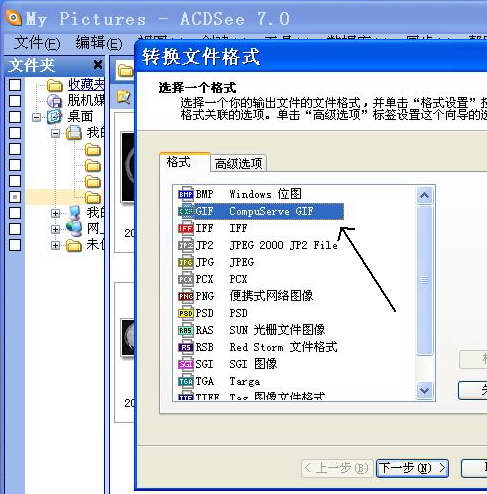Image resolution: width=487 pixels, height=494 pixels.
Task: Tick the checkbox beside 收藏夹 folder
Action: coord(15,85)
